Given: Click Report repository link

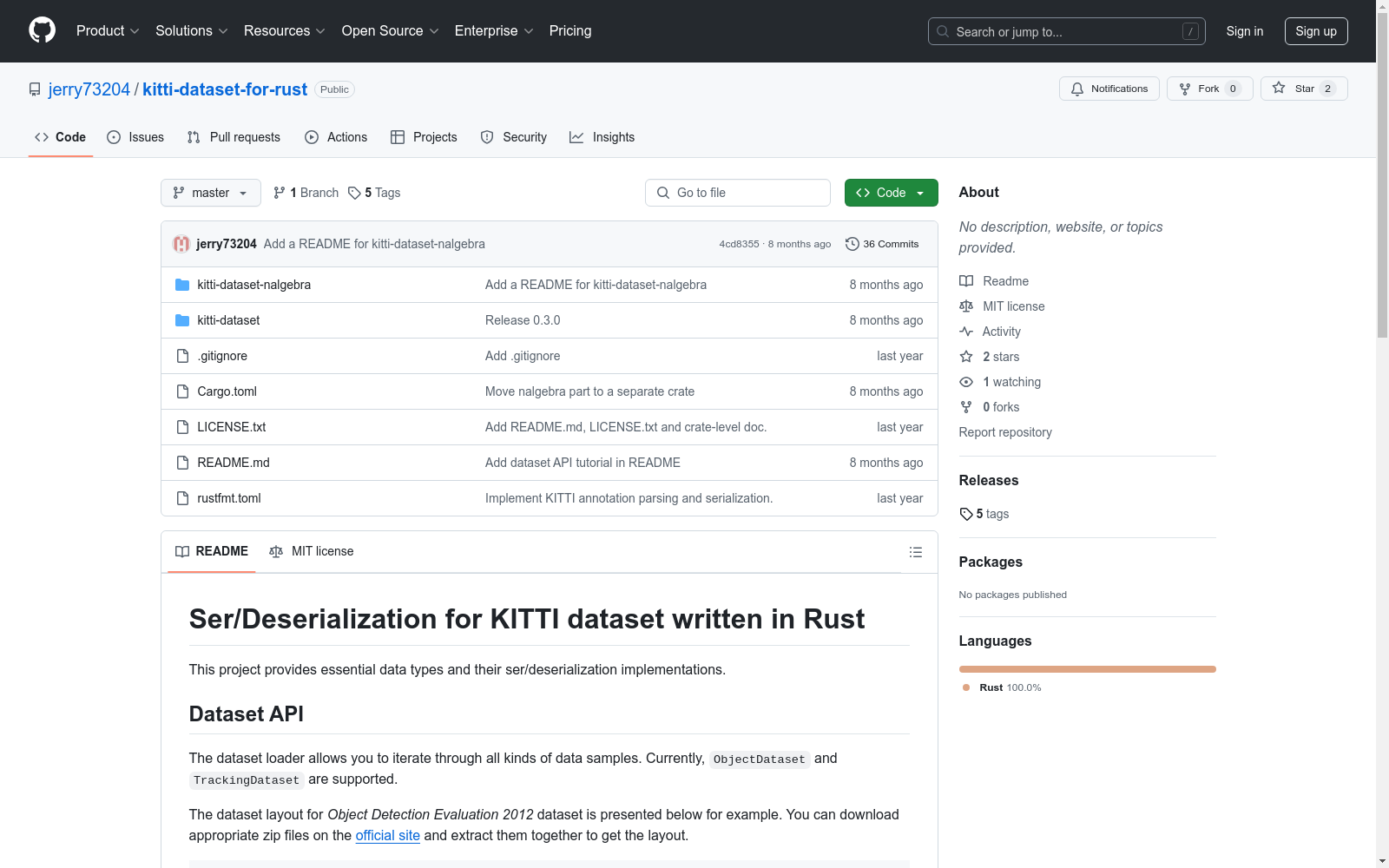Looking at the screenshot, I should pyautogui.click(x=1005, y=432).
